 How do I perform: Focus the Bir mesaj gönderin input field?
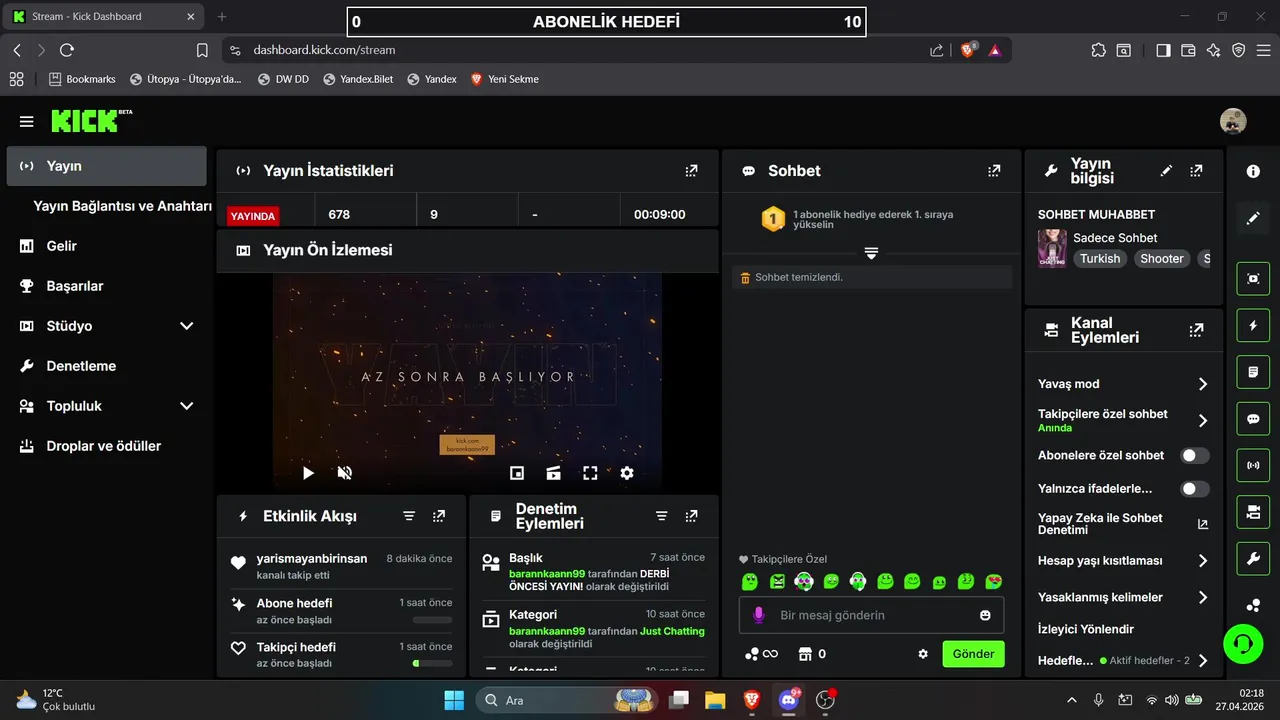(x=871, y=615)
